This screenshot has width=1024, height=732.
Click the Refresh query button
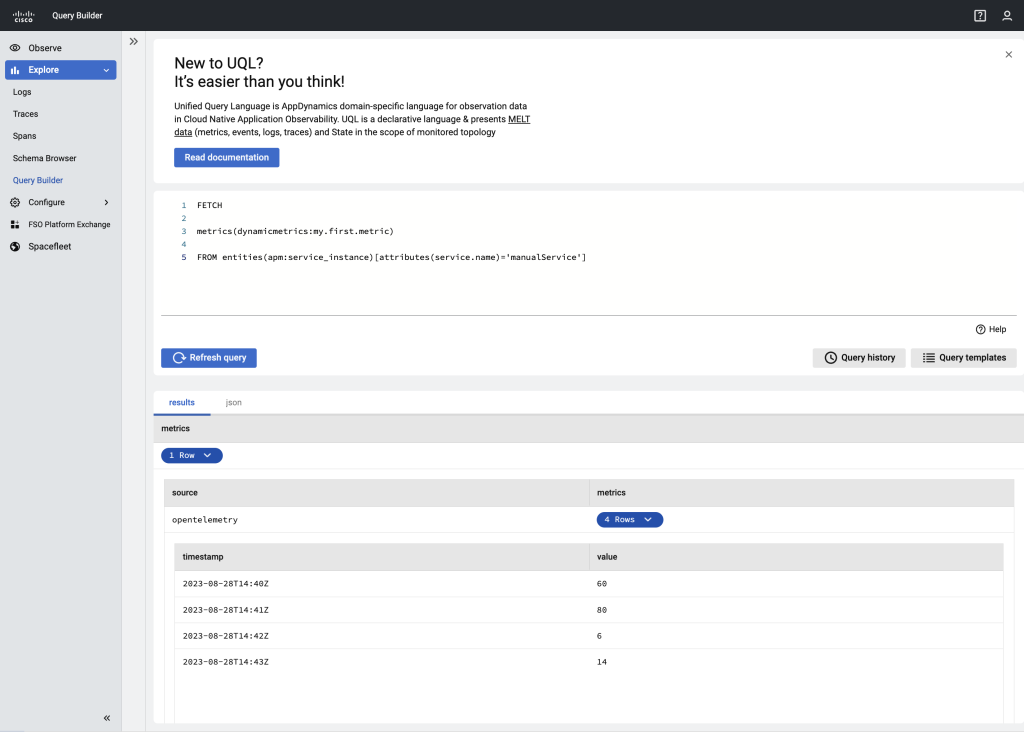point(208,357)
